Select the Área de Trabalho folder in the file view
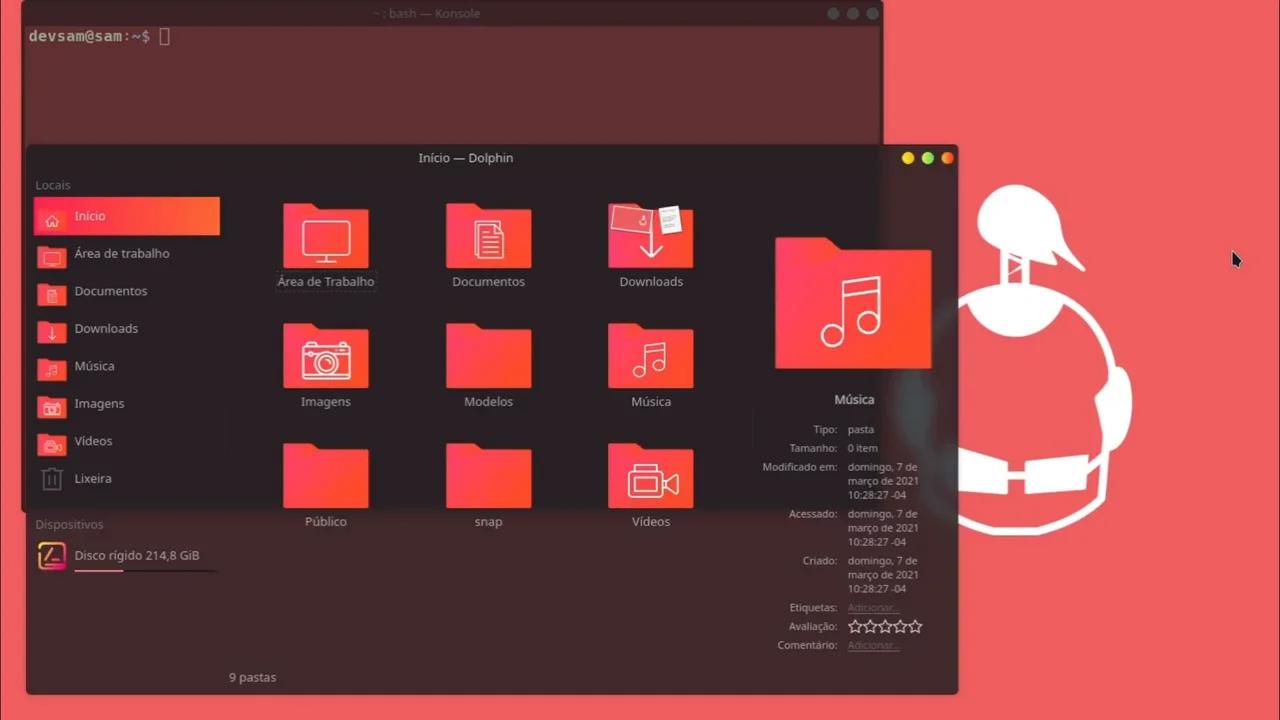 point(326,246)
